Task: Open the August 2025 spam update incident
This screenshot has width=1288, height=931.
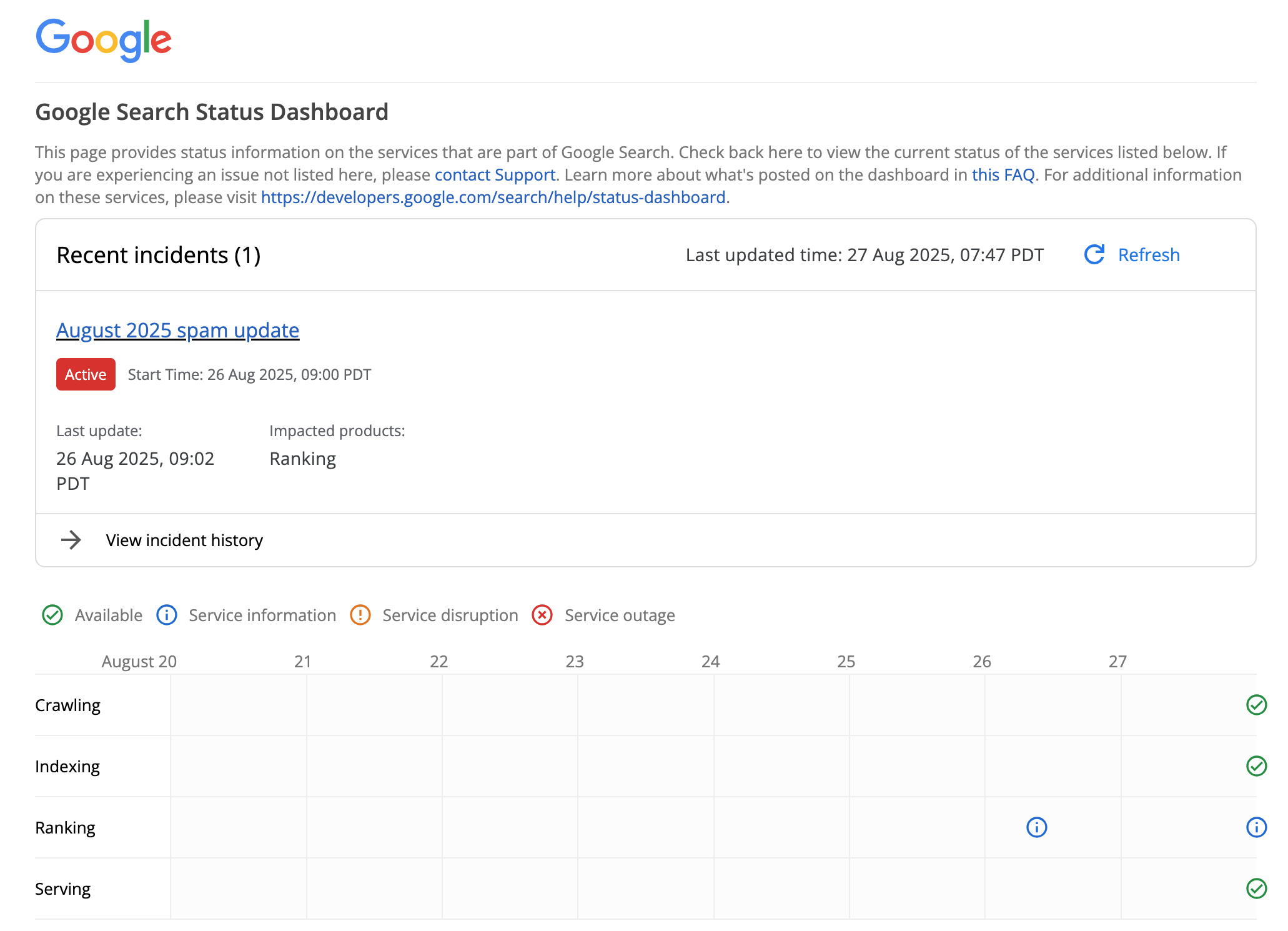Action: click(x=178, y=330)
